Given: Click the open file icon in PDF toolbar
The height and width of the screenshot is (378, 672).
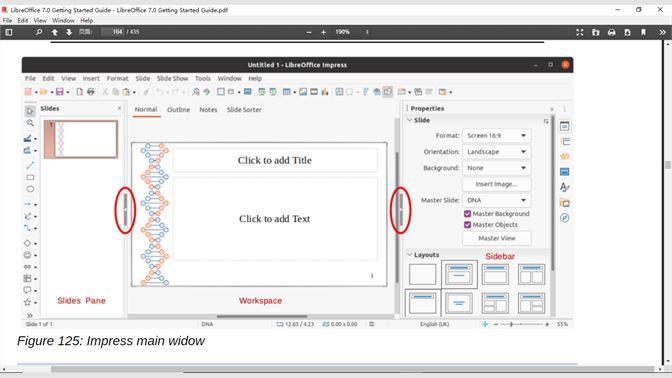Looking at the screenshot, I should click(596, 32).
